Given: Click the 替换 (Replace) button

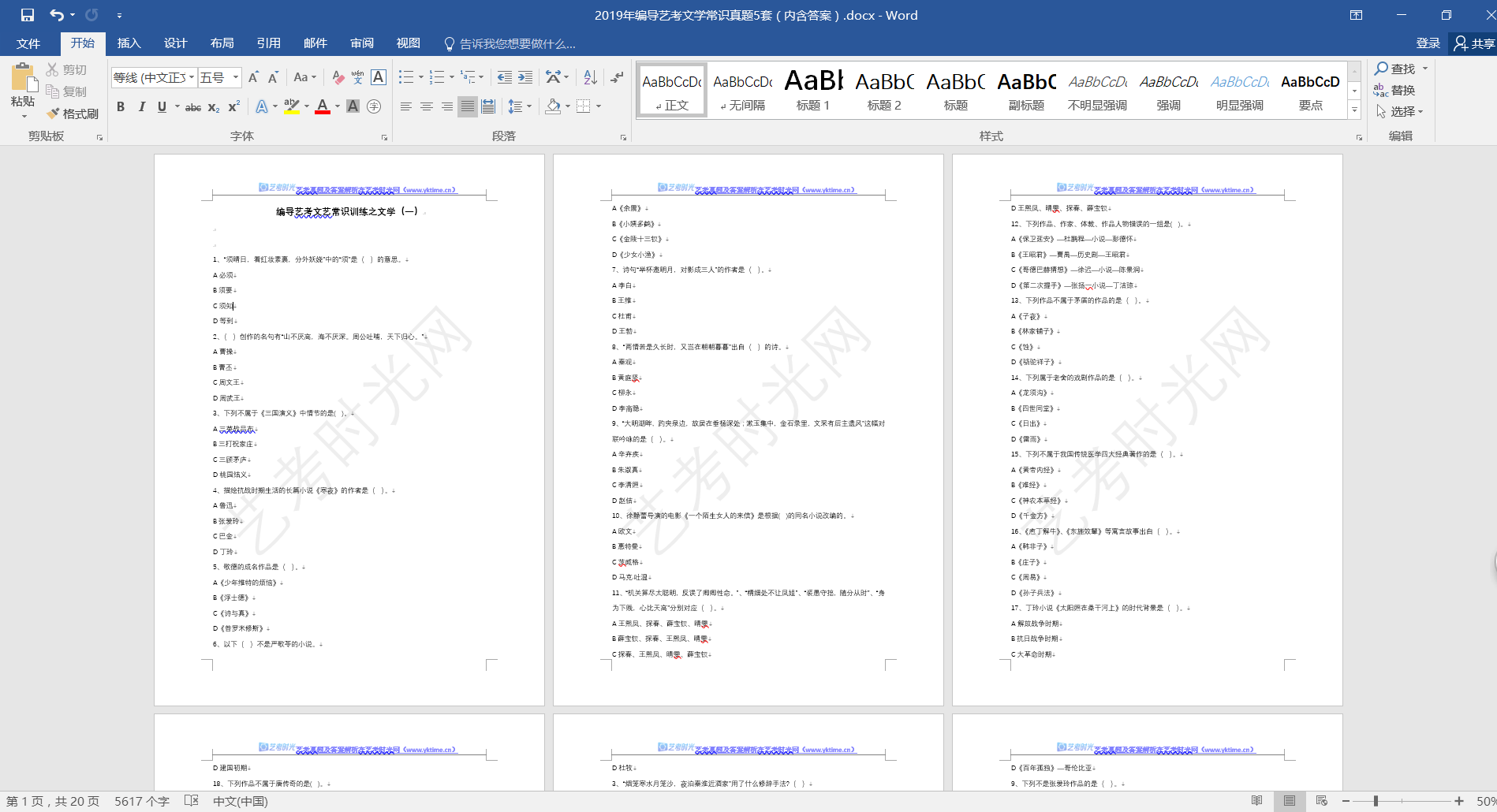Looking at the screenshot, I should [x=1394, y=91].
